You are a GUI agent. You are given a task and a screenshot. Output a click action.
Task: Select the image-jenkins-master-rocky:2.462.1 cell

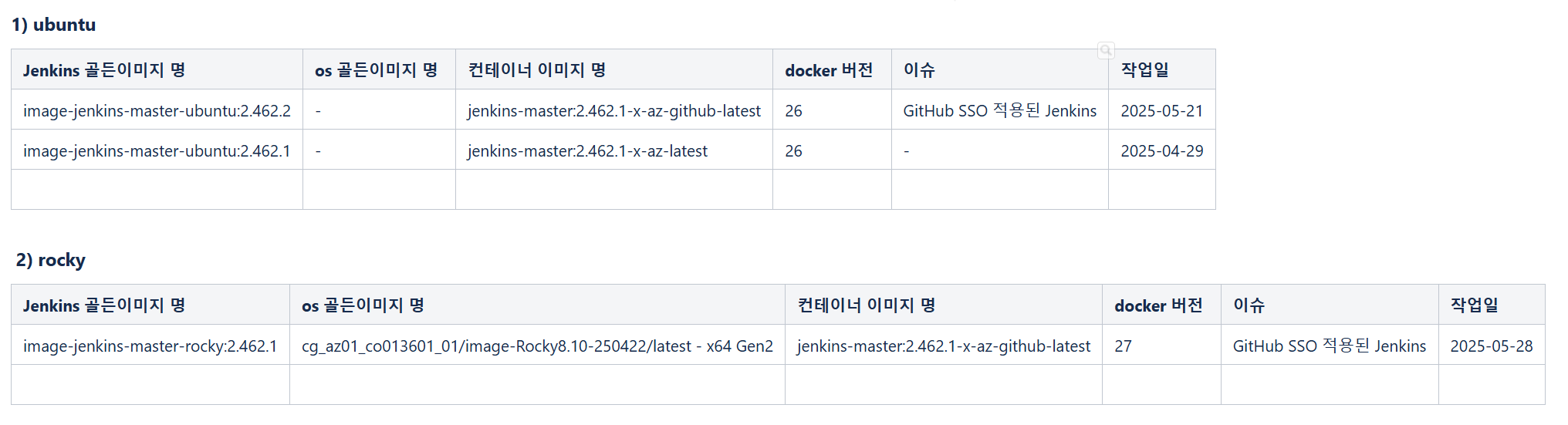tap(150, 345)
